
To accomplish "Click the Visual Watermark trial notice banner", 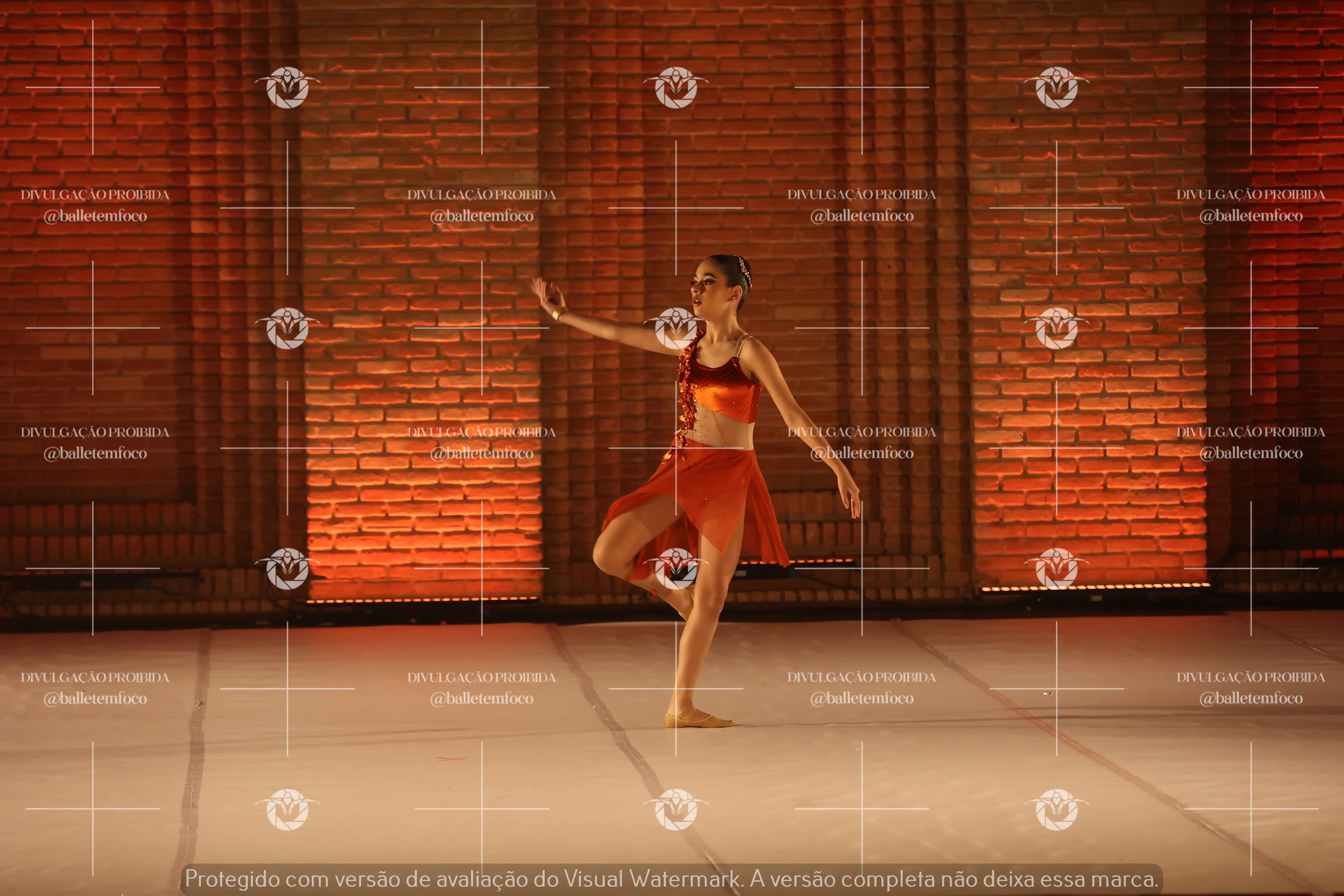I will (x=672, y=879).
